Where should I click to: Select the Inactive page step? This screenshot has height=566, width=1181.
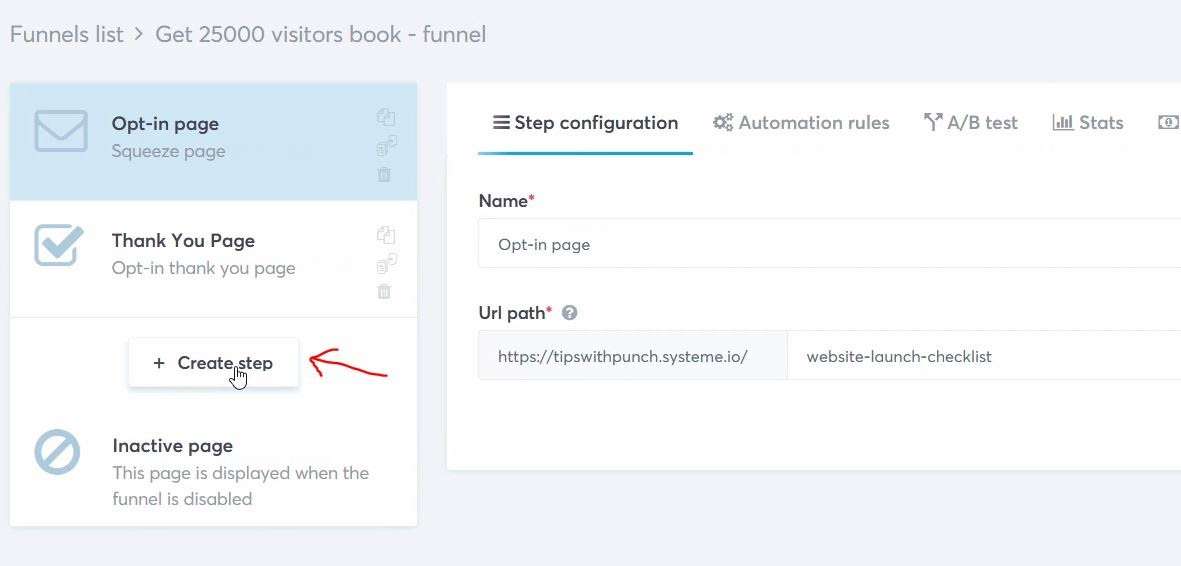213,467
